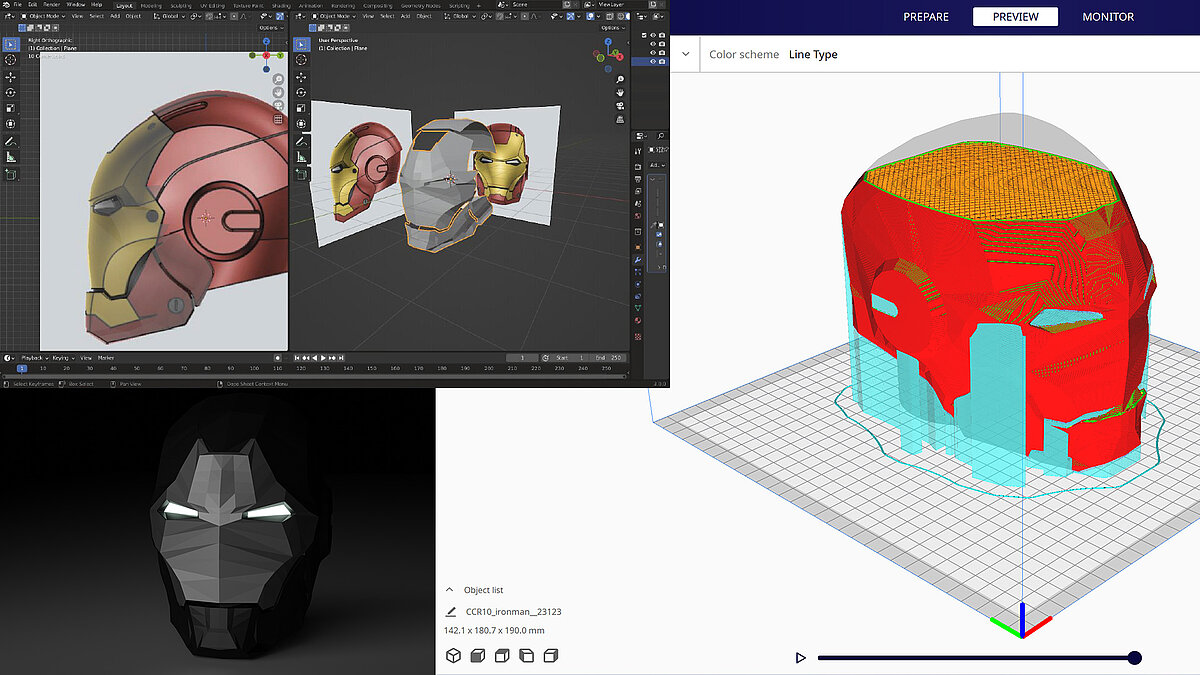
Task: Expand Options dropdown in right viewport
Action: (x=612, y=28)
